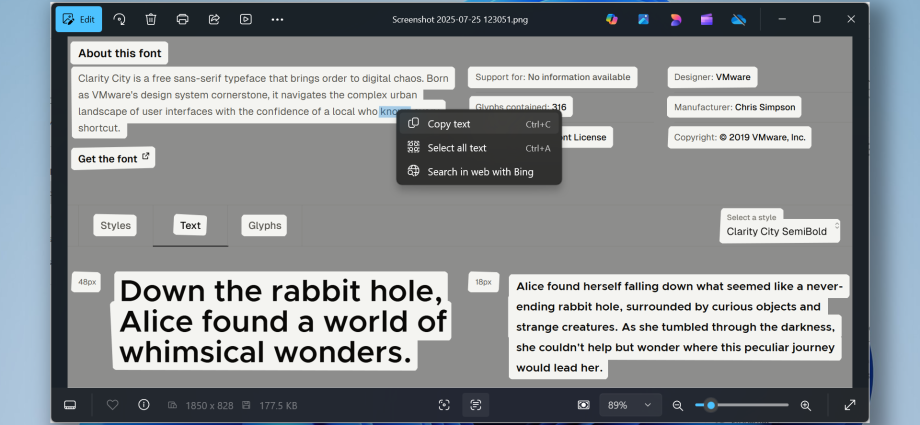Screen dimensions: 920x425
Task: Start slideshow with the play icon
Action: (246, 19)
